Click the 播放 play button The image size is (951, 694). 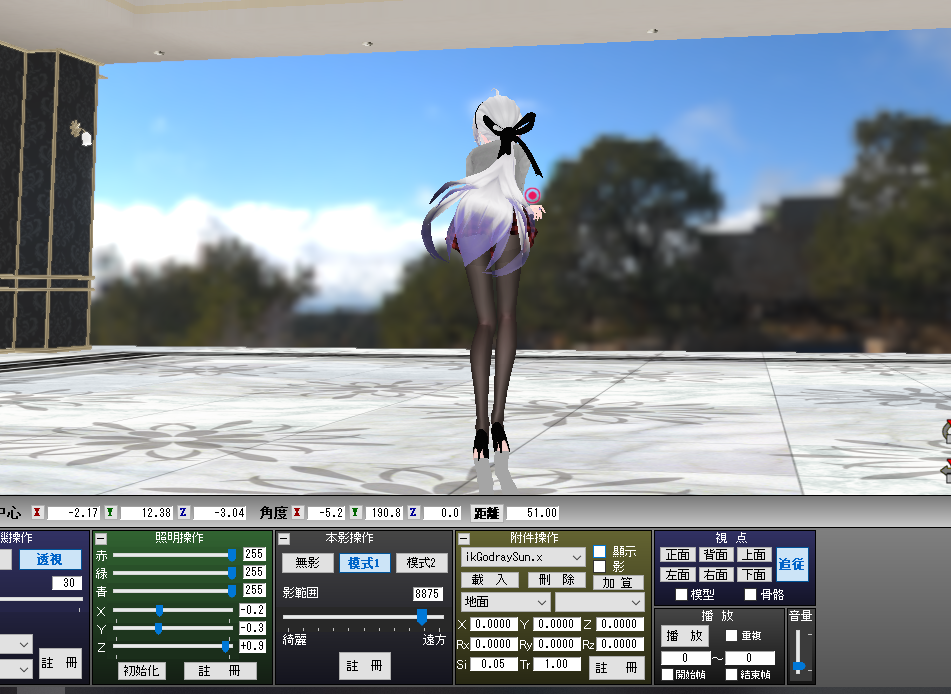684,636
